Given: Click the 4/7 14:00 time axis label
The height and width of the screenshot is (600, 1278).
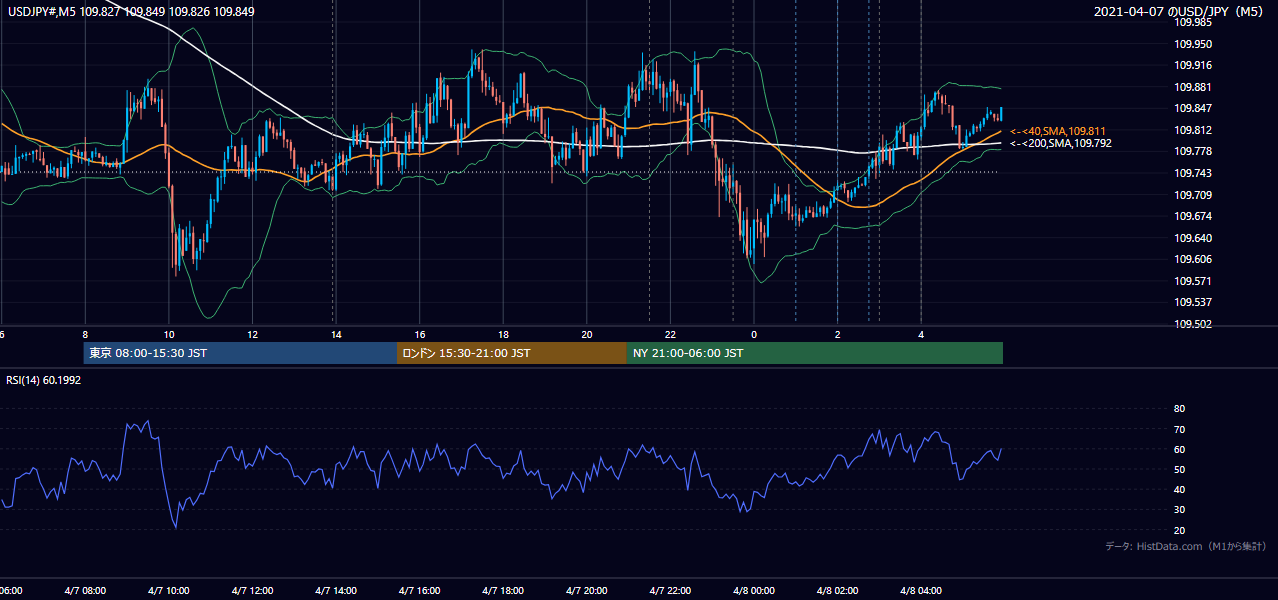Looking at the screenshot, I should (x=335, y=591).
